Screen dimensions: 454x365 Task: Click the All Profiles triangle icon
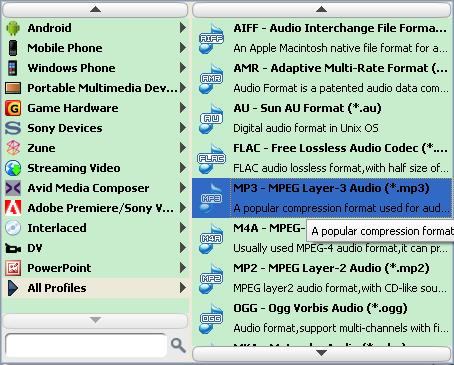pyautogui.click(x=13, y=288)
